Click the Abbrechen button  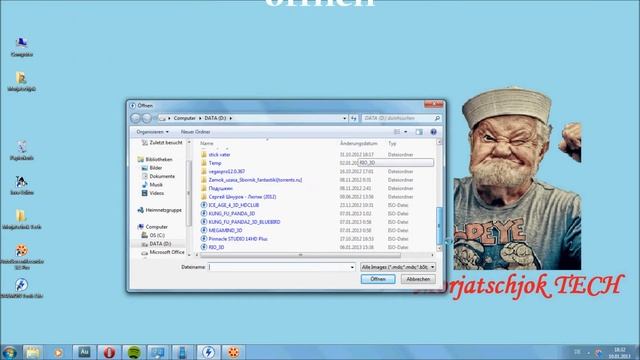418,279
